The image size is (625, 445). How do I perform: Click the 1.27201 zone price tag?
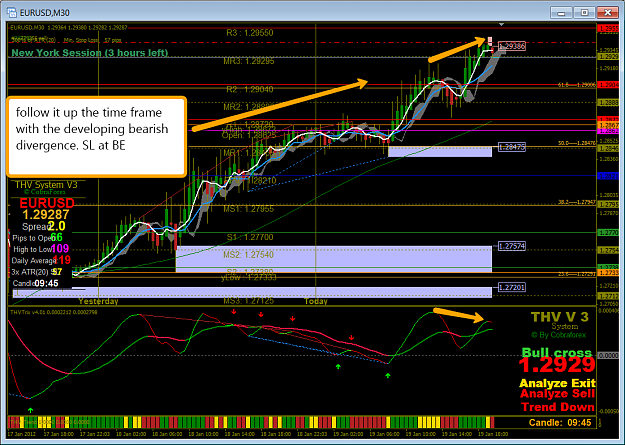click(512, 287)
